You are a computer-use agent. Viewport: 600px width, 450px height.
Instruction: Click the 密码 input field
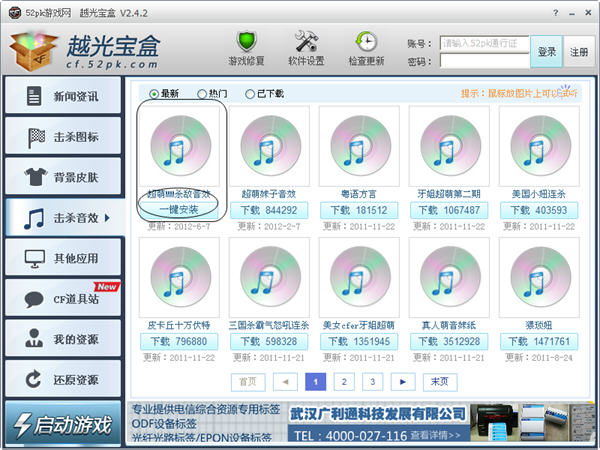coord(484,61)
